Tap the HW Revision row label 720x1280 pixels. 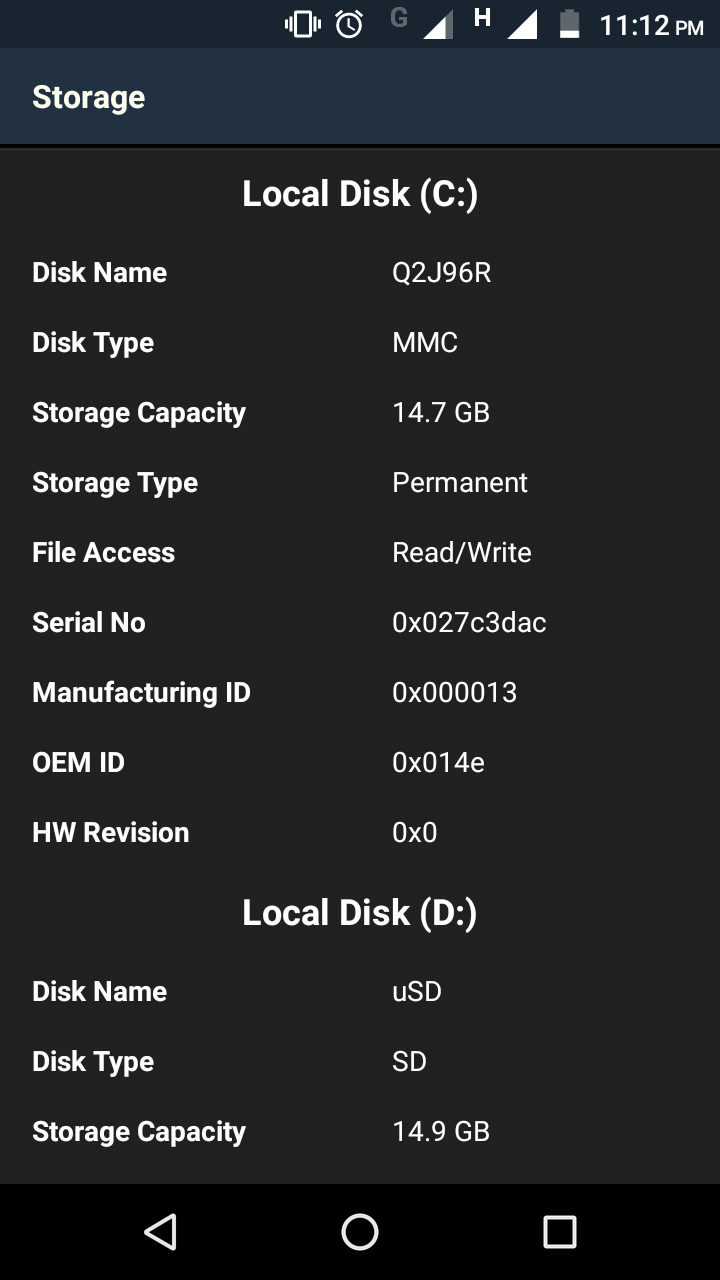[110, 833]
